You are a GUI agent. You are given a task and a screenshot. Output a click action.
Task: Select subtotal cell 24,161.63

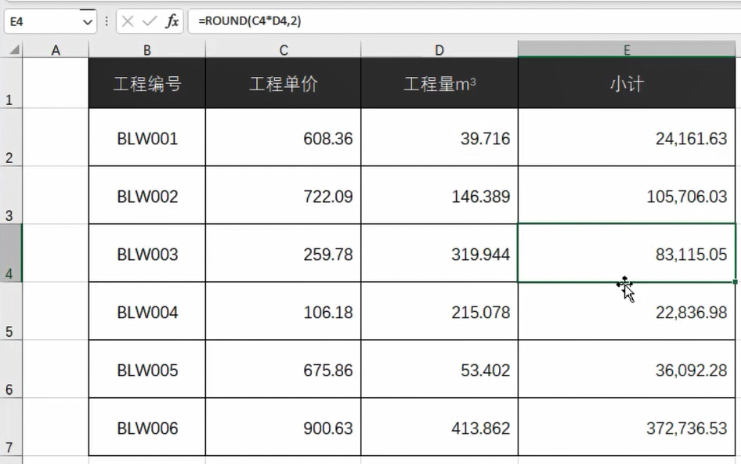[x=627, y=137]
